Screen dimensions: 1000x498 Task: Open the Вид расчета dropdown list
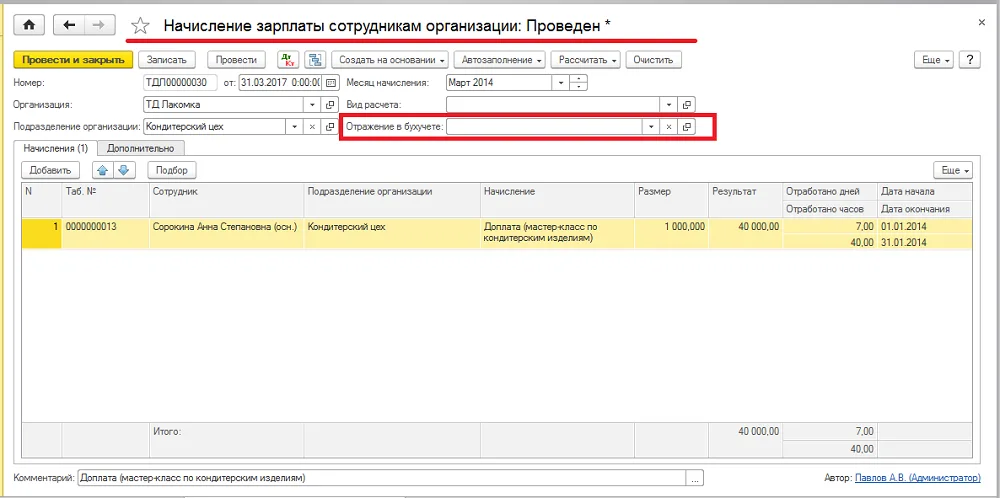(668, 105)
